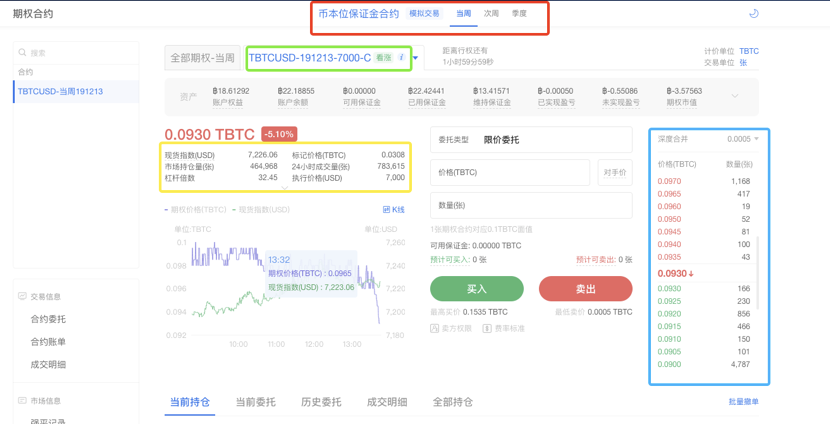Toggle 现货指数(USD) chart legend
Image resolution: width=830 pixels, height=424 pixels.
[261, 210]
